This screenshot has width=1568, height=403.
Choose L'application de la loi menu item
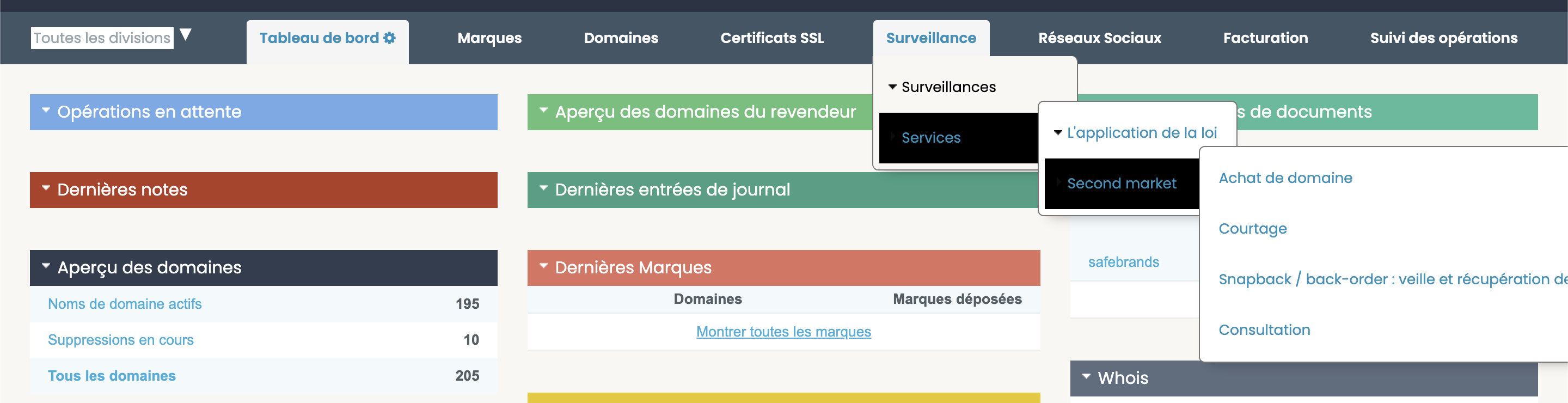(1141, 133)
